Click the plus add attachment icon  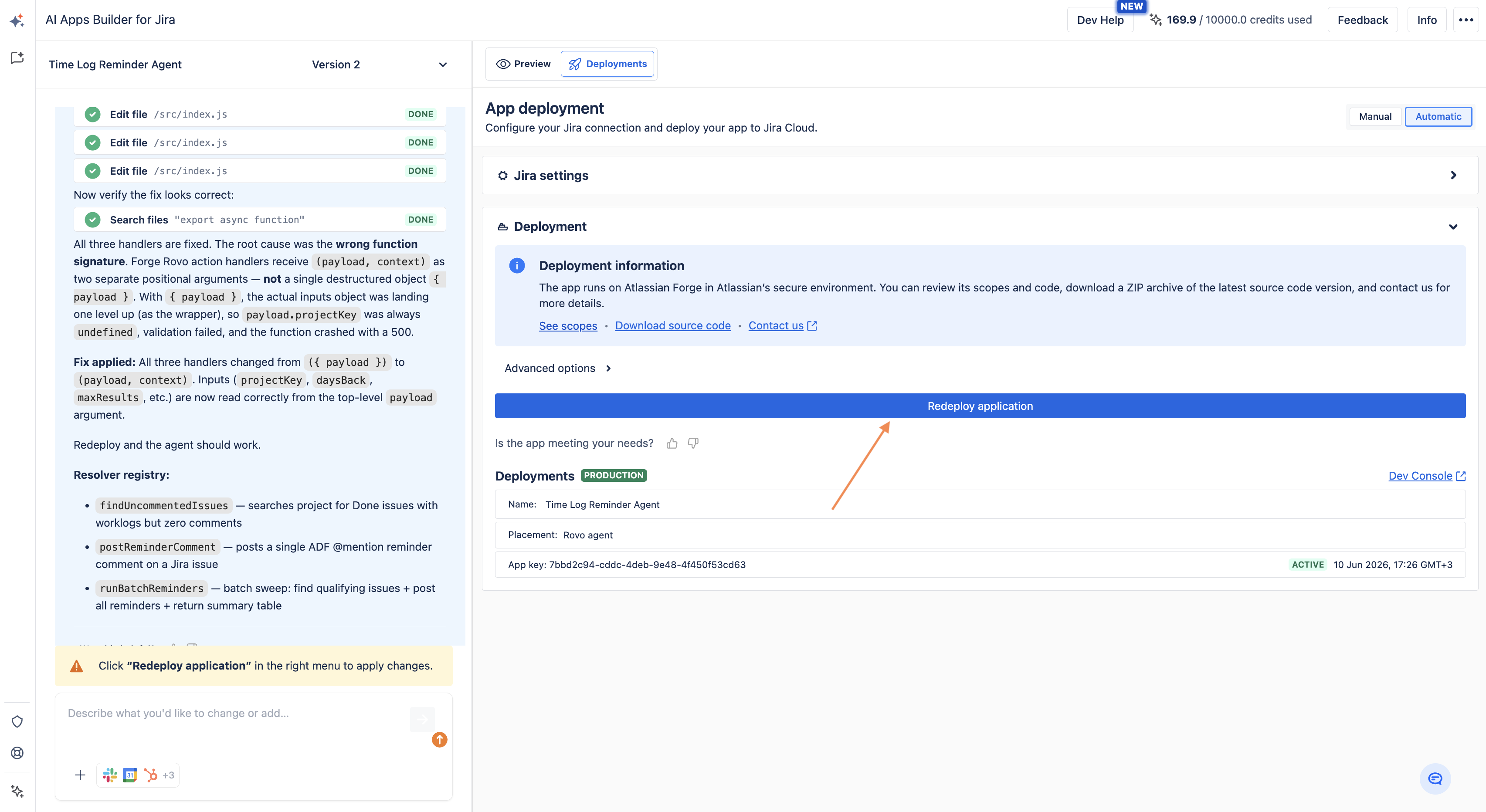coord(80,775)
